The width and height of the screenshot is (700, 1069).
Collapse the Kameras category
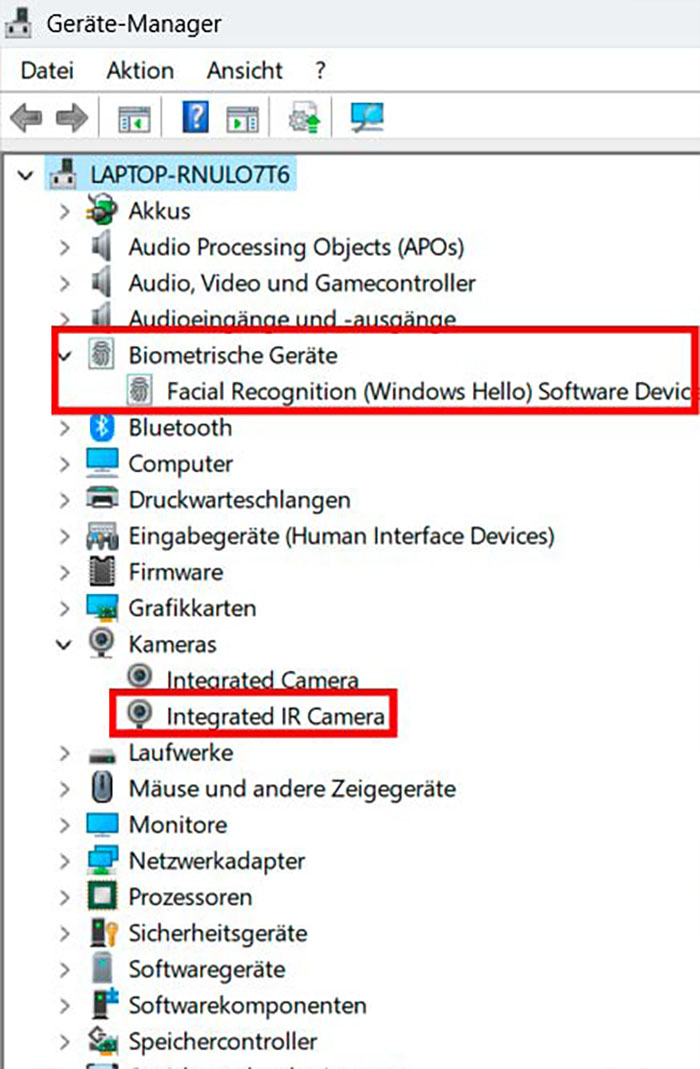pos(64,644)
